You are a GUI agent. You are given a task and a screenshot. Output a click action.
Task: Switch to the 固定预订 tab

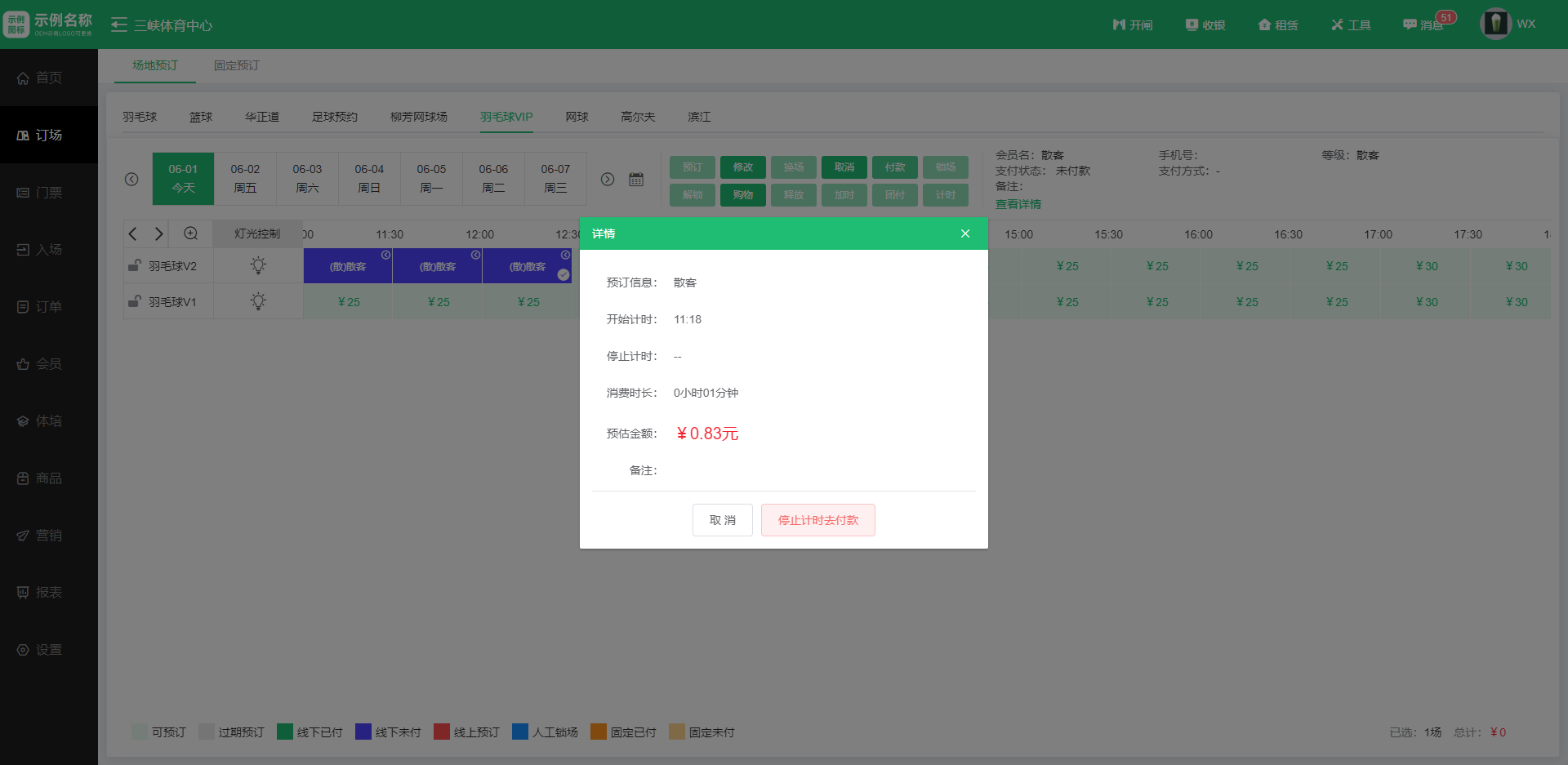point(236,65)
